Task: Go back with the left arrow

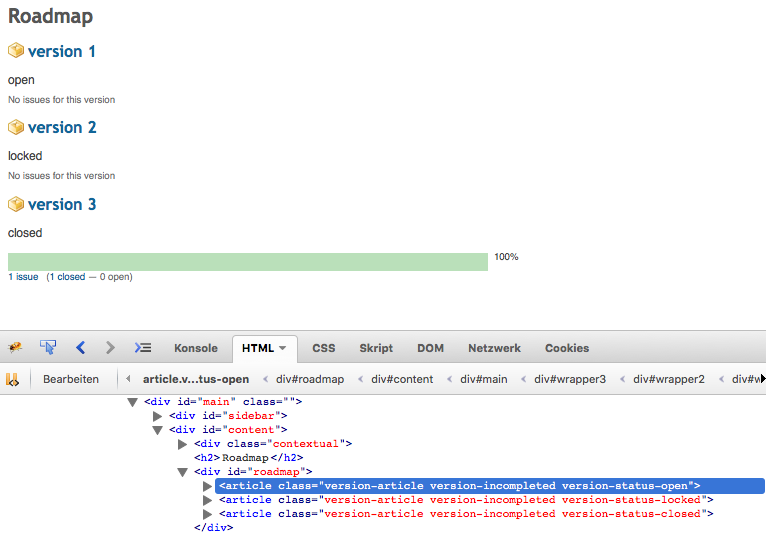Action: point(80,348)
